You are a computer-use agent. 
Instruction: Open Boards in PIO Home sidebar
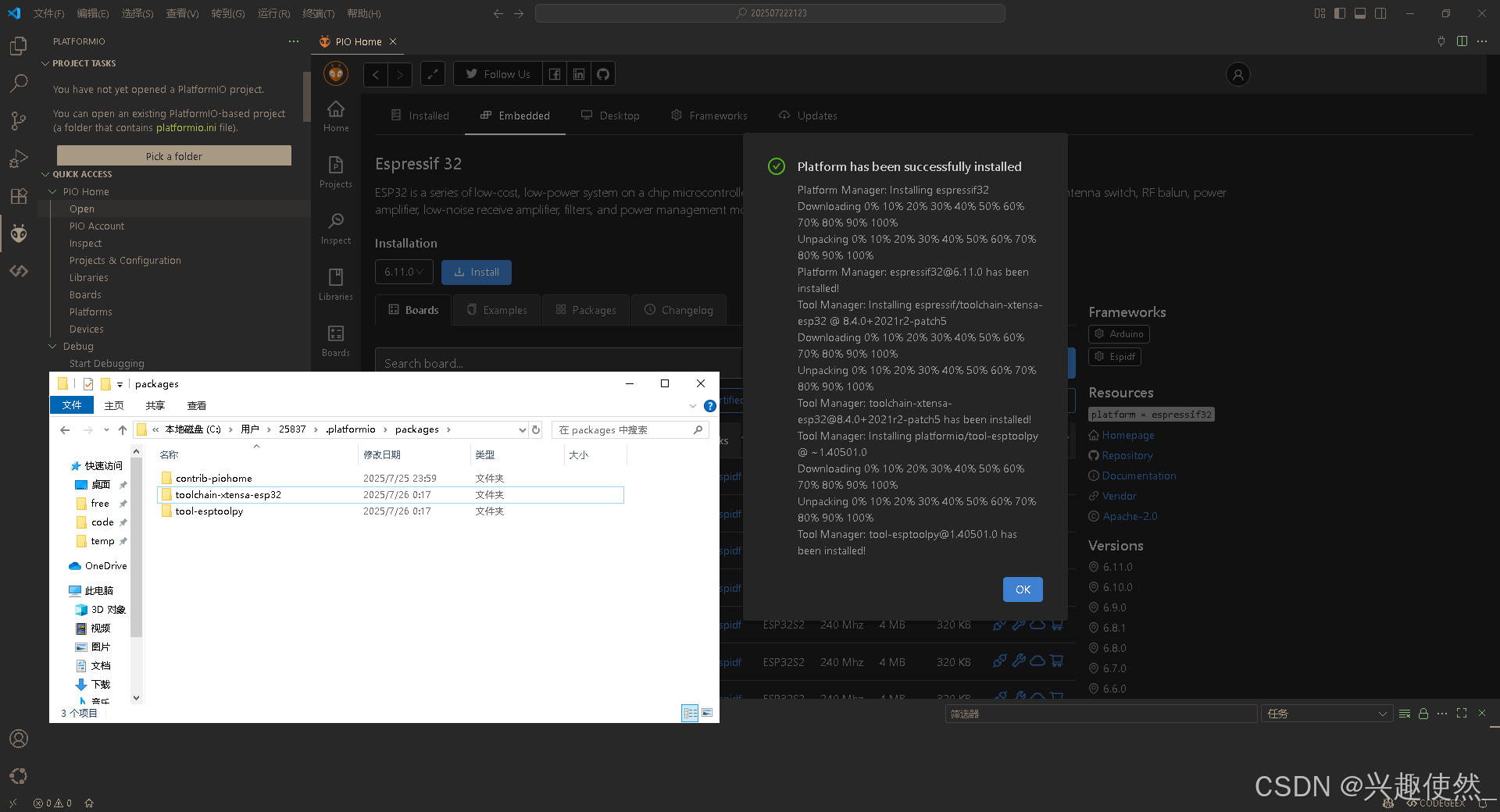click(336, 341)
